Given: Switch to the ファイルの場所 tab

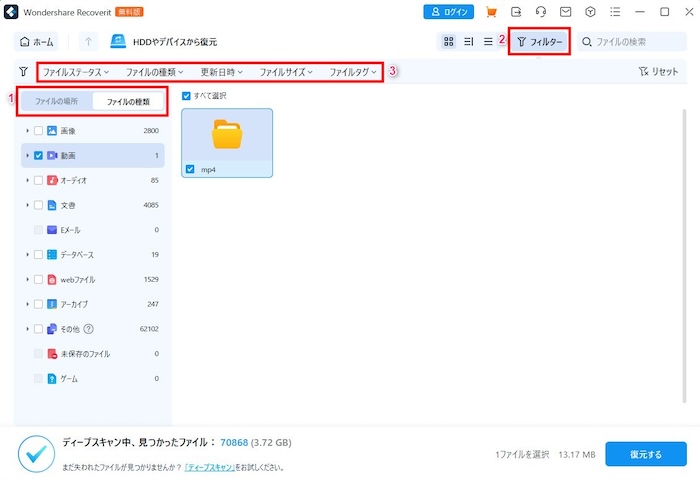Looking at the screenshot, I should tap(56, 101).
